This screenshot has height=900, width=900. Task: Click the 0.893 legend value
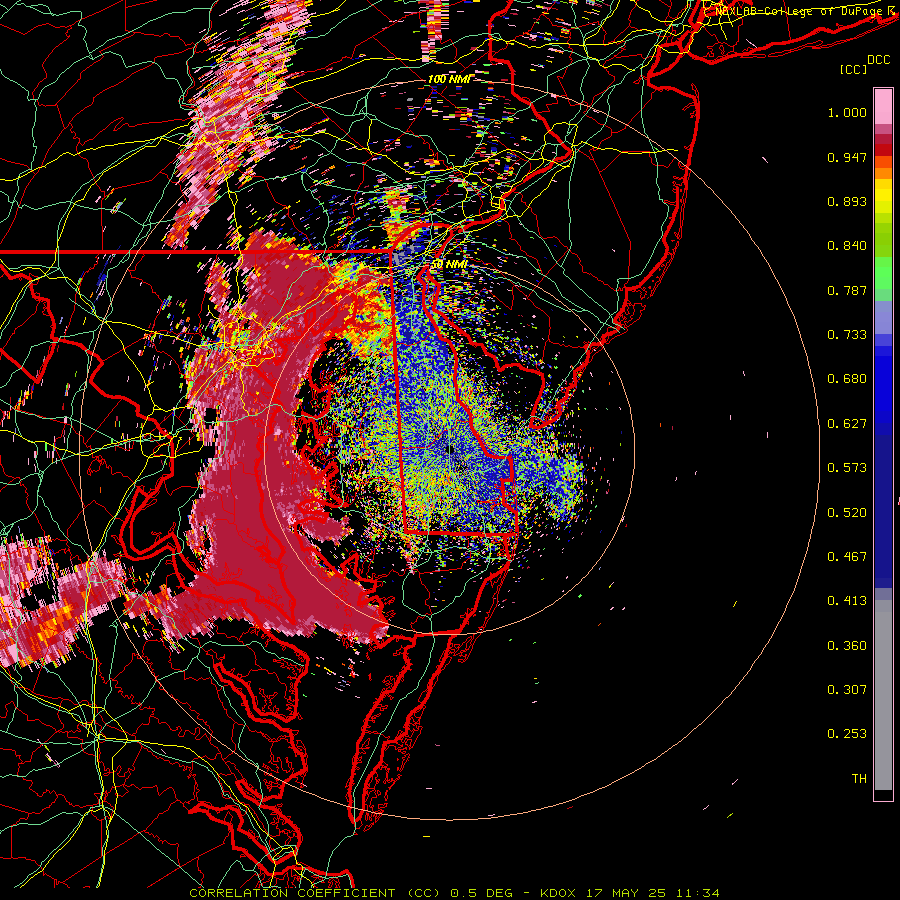point(847,201)
